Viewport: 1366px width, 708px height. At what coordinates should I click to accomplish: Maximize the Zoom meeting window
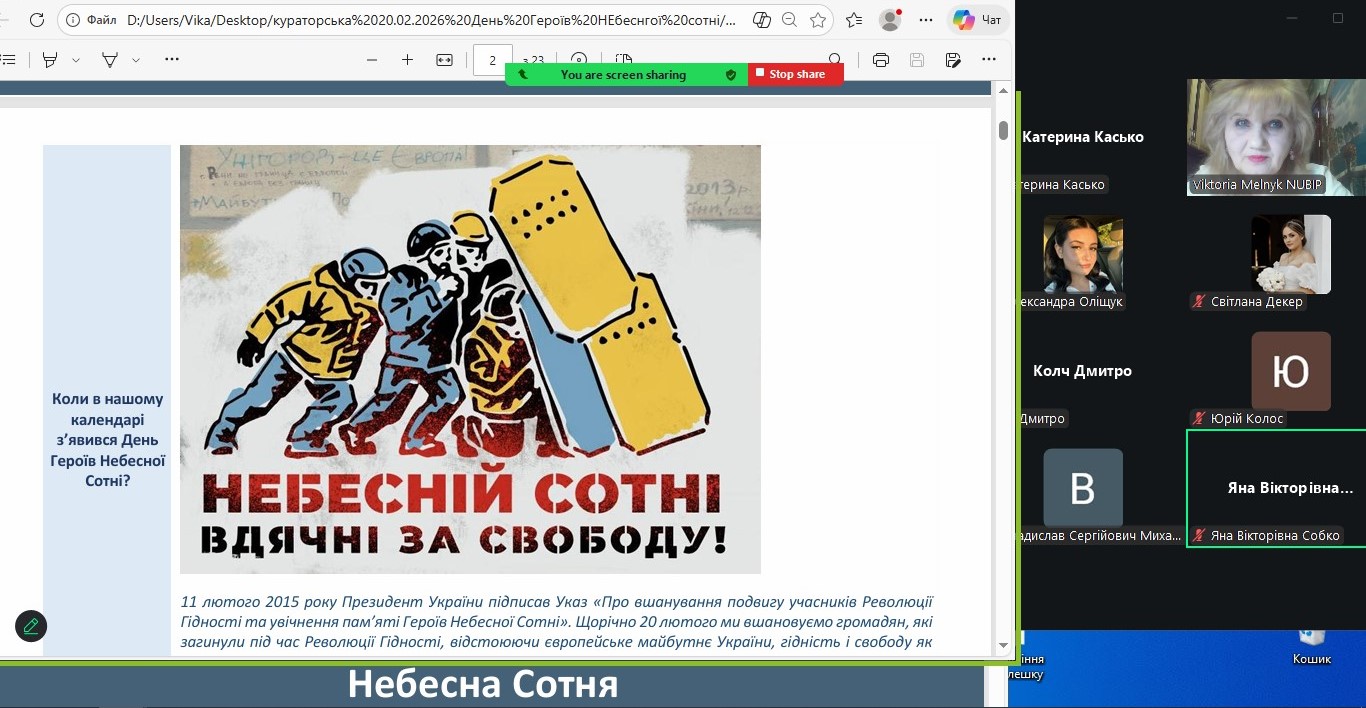coord(1338,18)
